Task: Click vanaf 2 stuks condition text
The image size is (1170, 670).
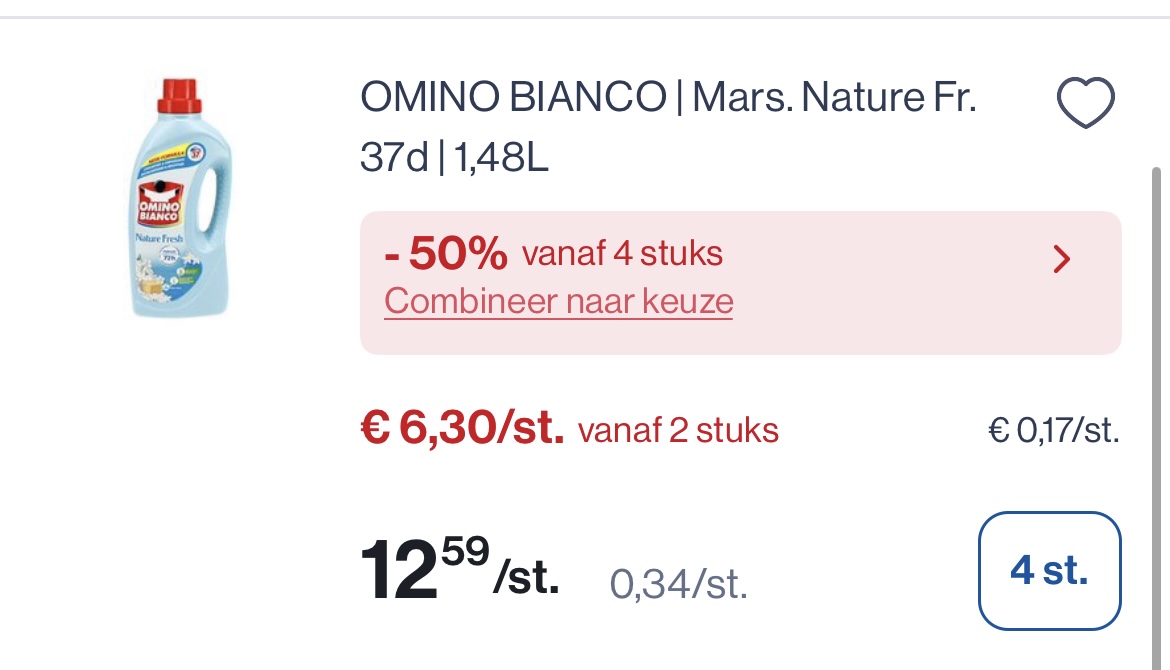Action: [x=677, y=431]
